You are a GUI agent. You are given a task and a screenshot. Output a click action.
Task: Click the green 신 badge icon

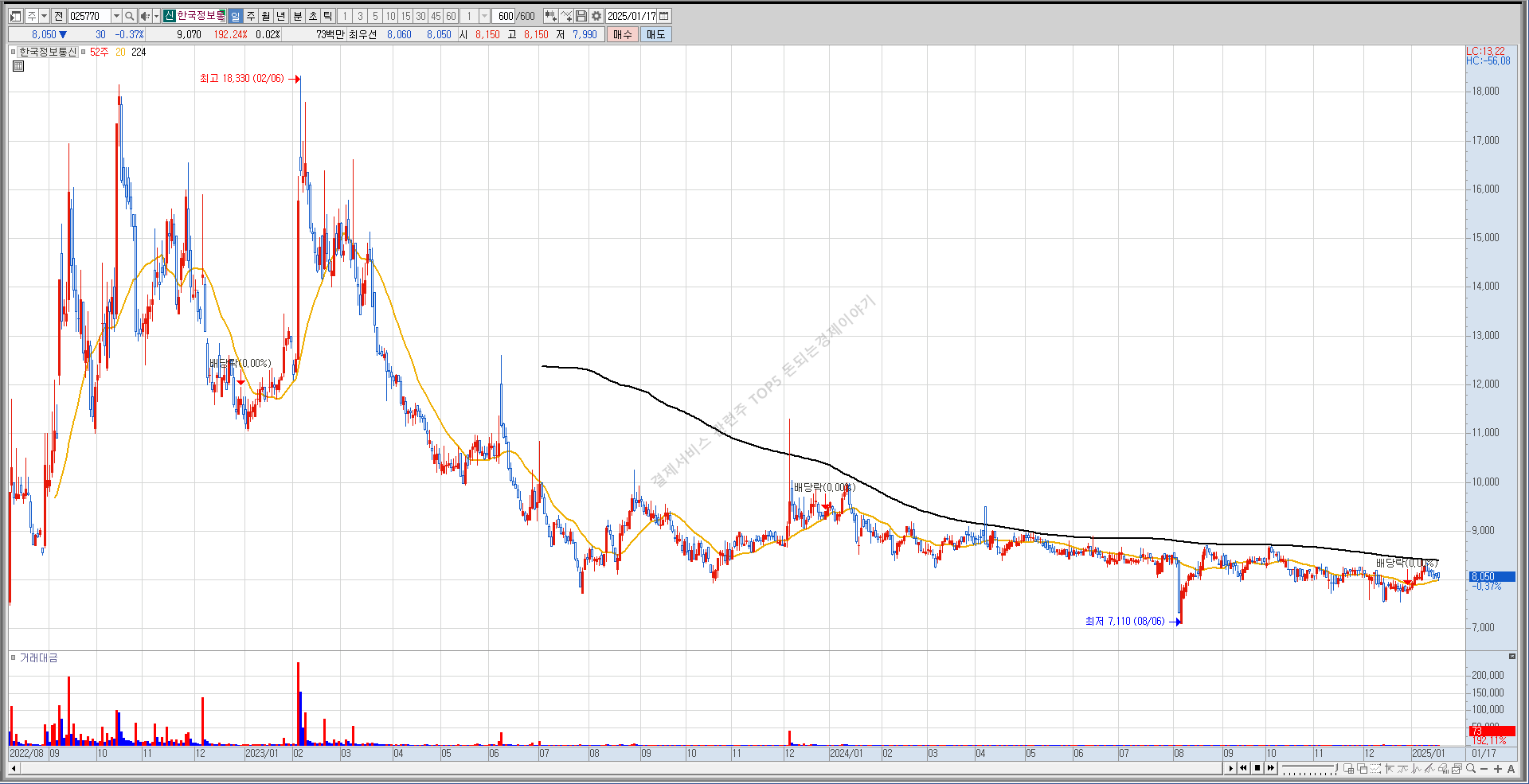(x=170, y=16)
